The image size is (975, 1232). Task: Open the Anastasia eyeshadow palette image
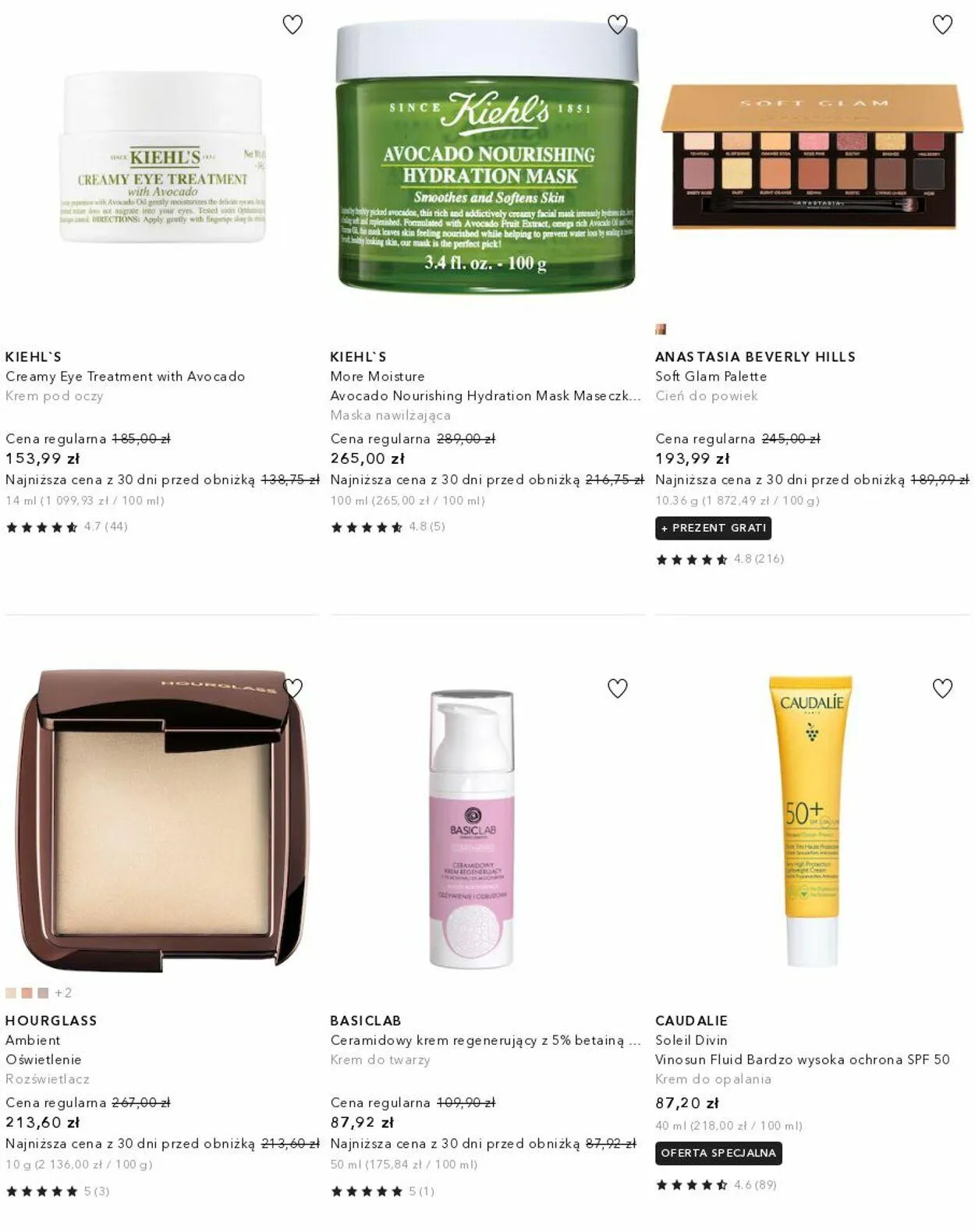click(x=812, y=156)
